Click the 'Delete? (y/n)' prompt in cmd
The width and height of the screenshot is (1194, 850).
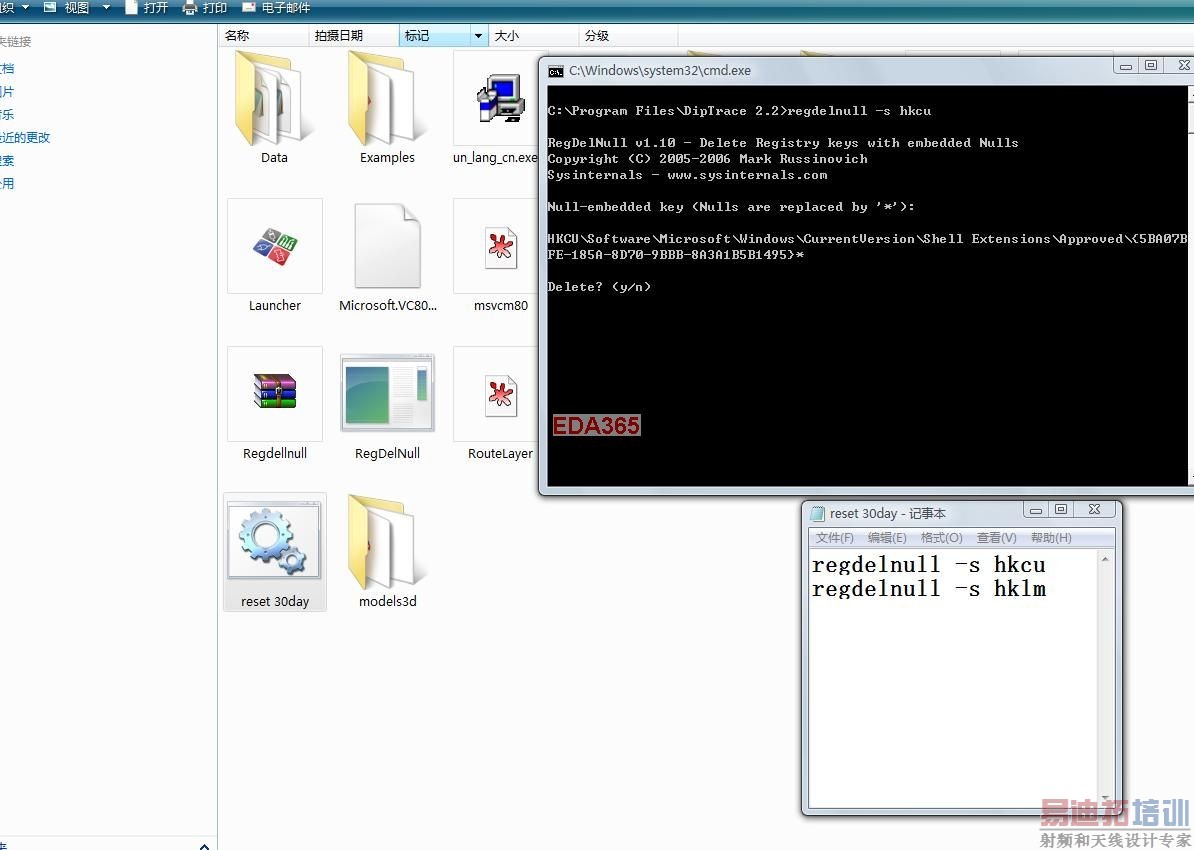pyautogui.click(x=599, y=286)
